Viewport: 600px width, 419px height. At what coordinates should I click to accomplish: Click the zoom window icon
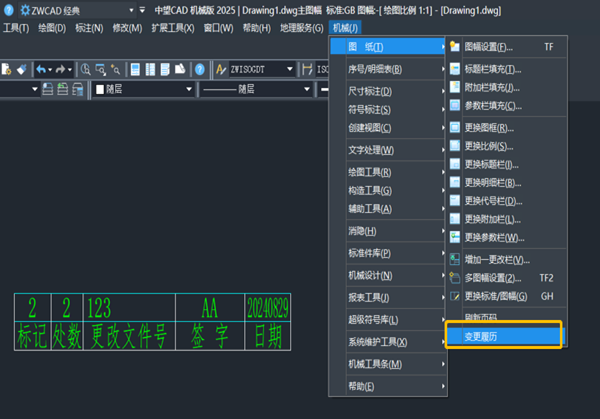(101, 69)
